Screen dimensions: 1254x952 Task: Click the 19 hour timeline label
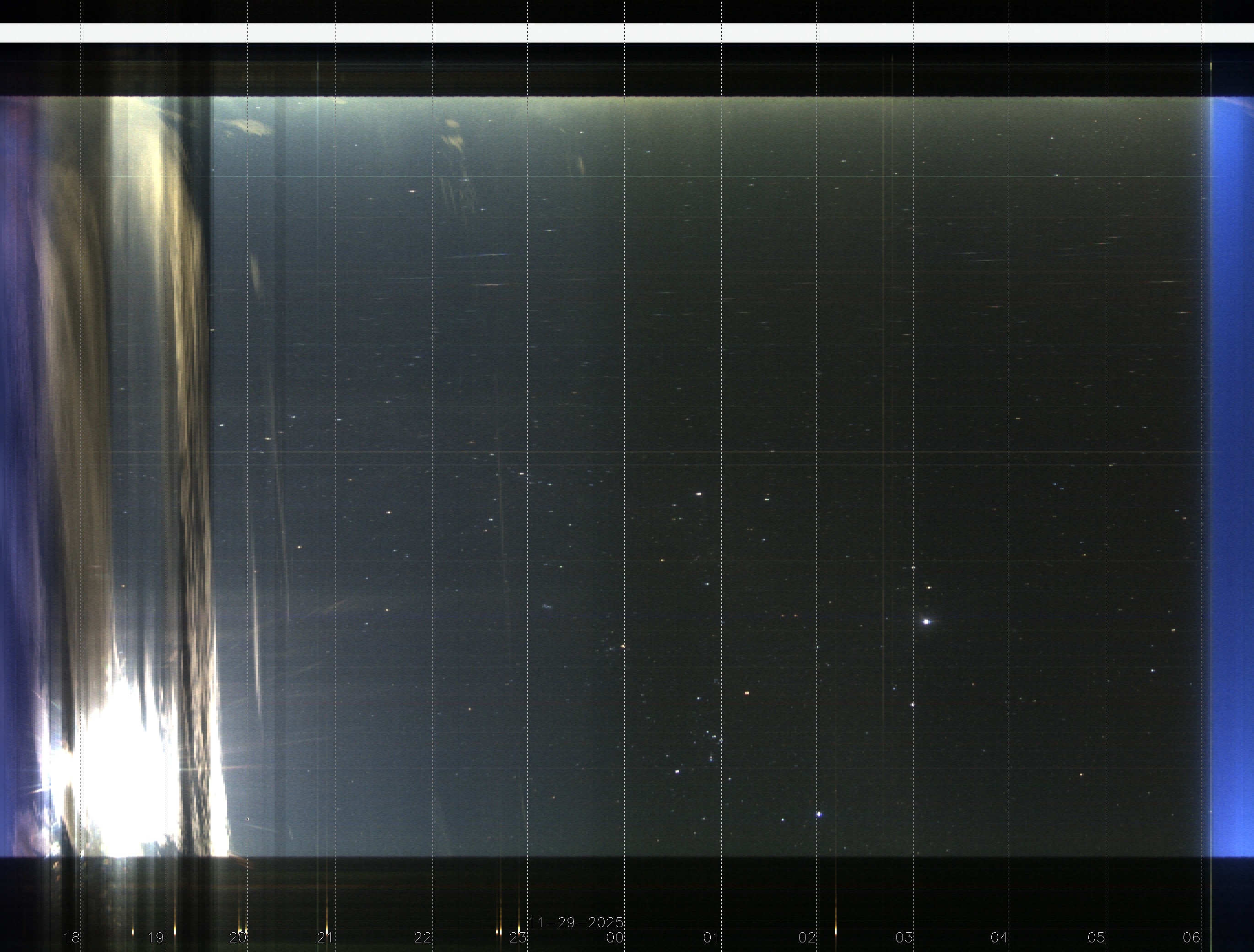(x=155, y=937)
